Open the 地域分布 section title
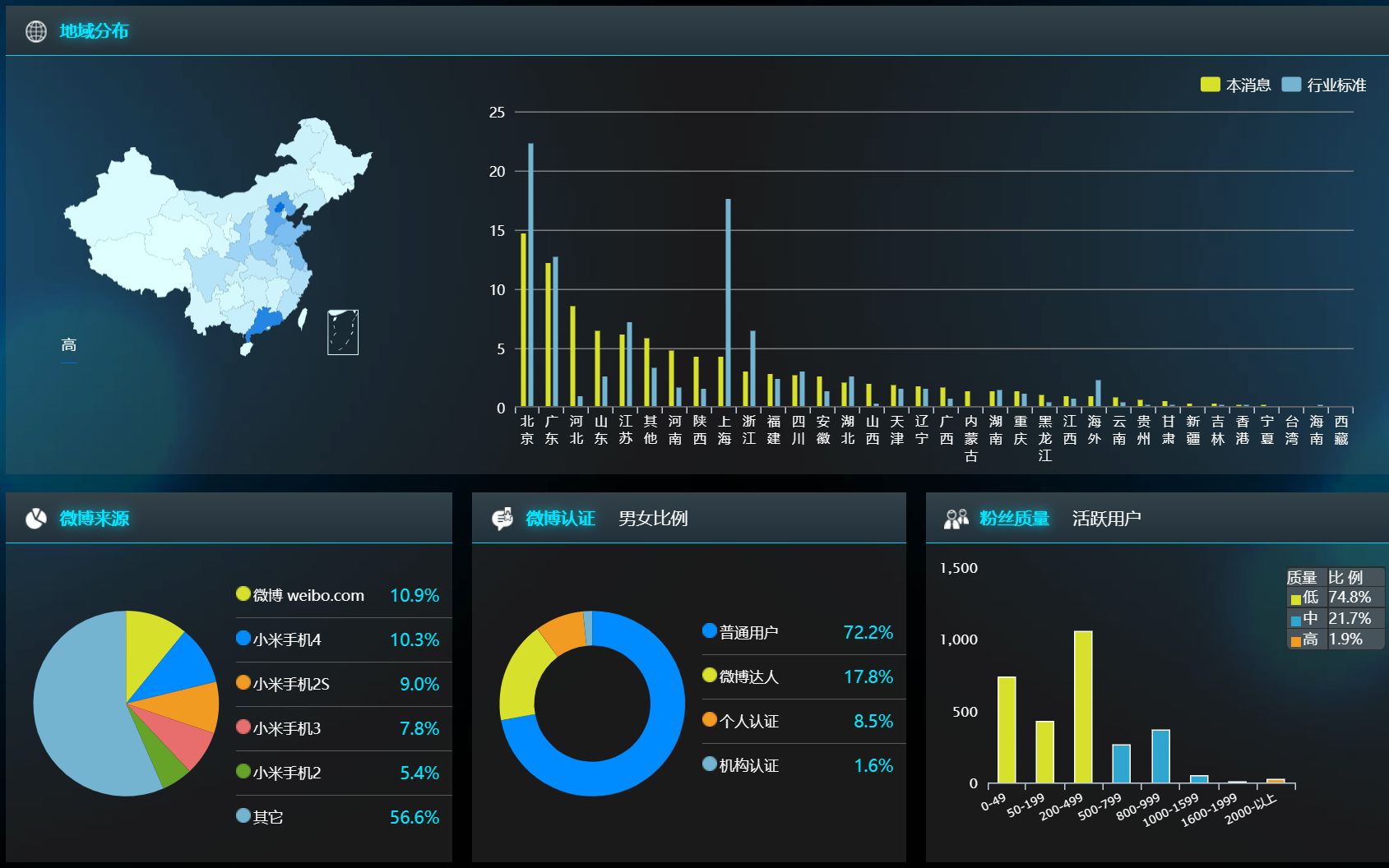1389x868 pixels. click(94, 31)
